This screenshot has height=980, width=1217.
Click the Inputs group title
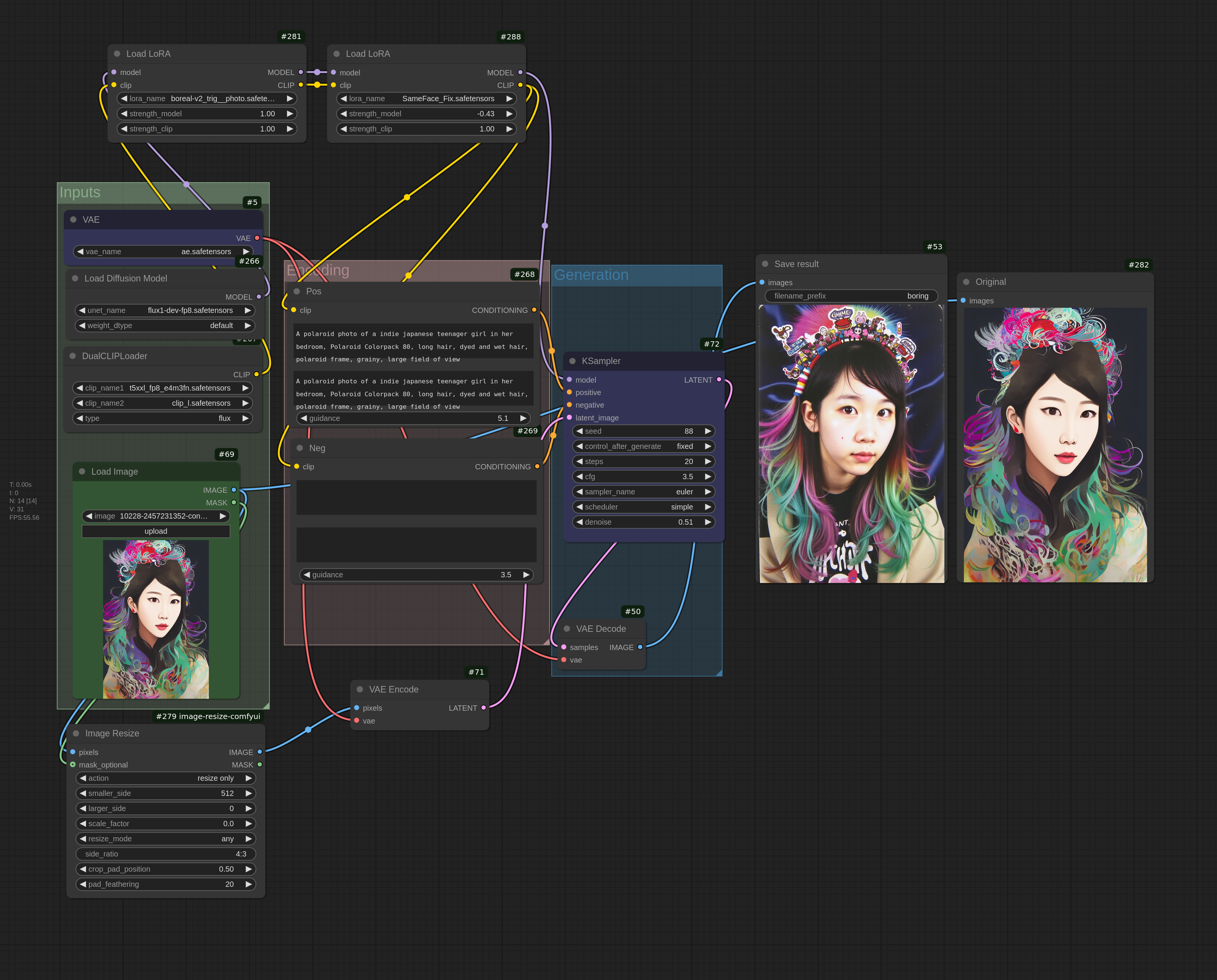point(80,192)
